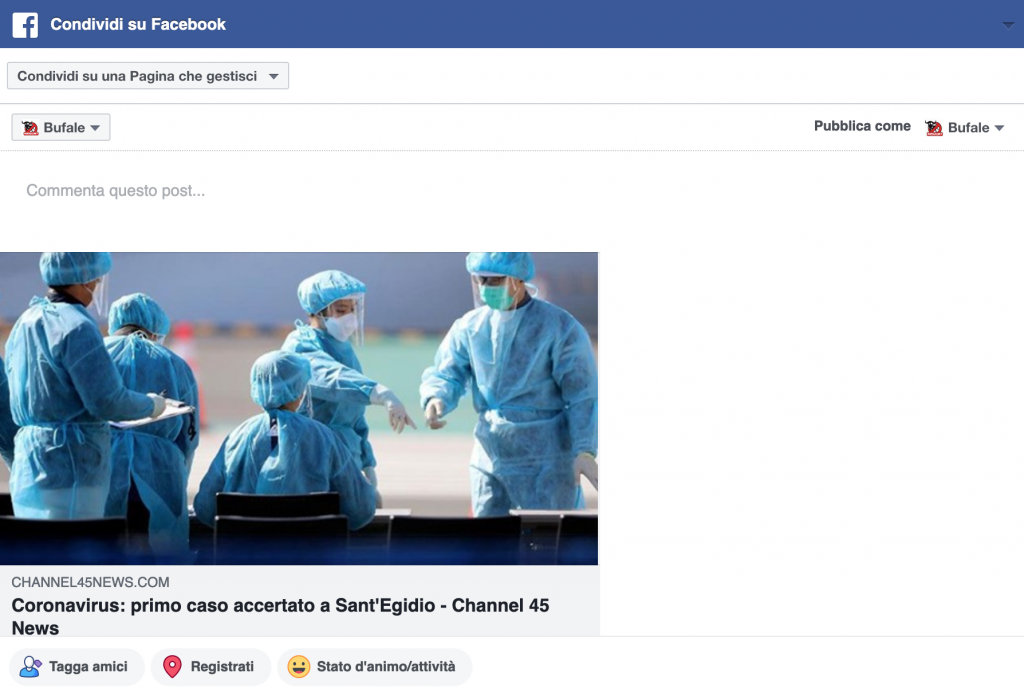Click the Facebook logo icon
This screenshot has height=693, width=1024.
[25, 24]
